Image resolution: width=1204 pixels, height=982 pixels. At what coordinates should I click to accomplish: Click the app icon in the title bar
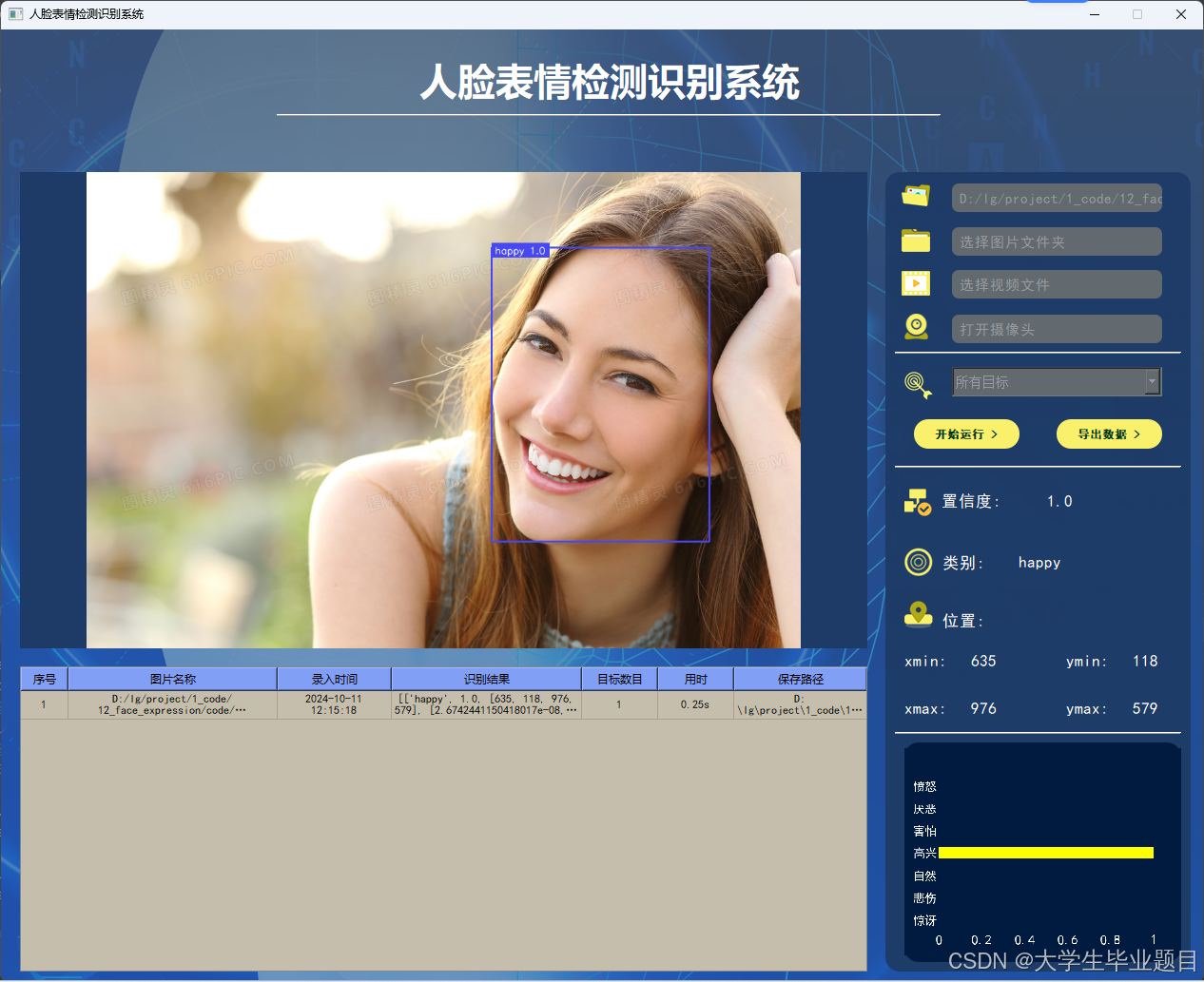[x=15, y=14]
